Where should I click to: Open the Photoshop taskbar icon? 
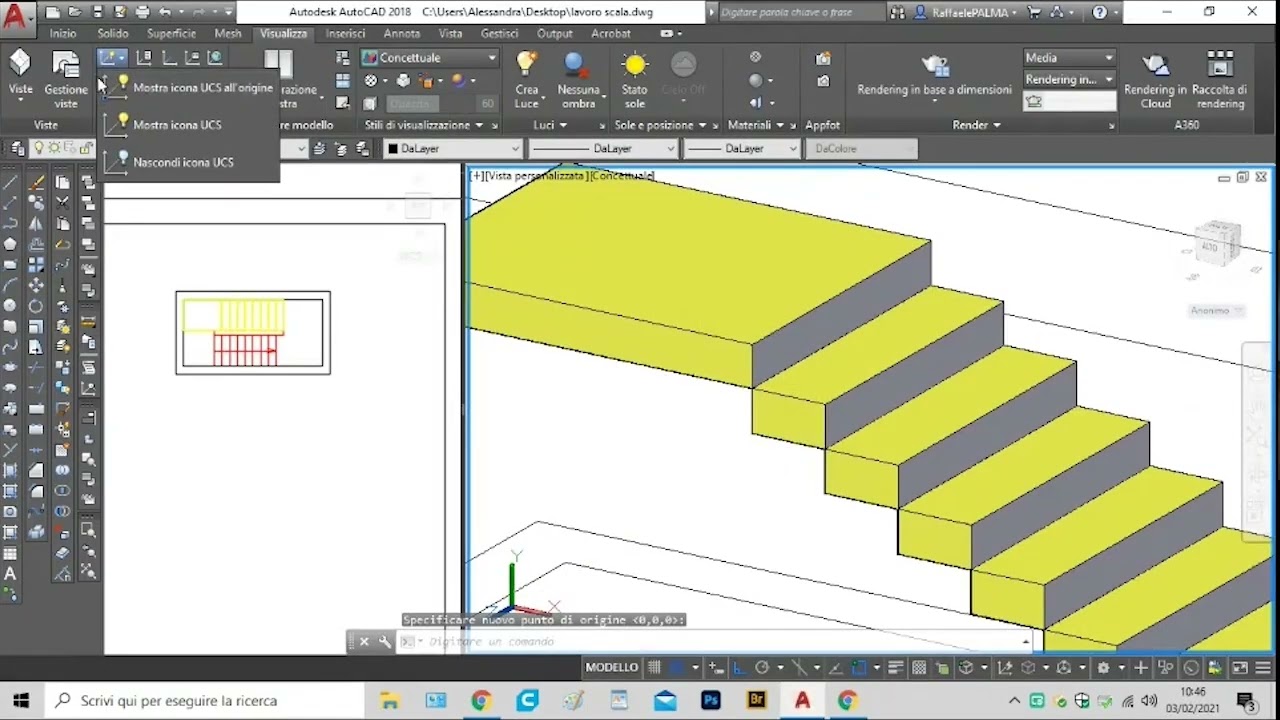click(x=711, y=700)
